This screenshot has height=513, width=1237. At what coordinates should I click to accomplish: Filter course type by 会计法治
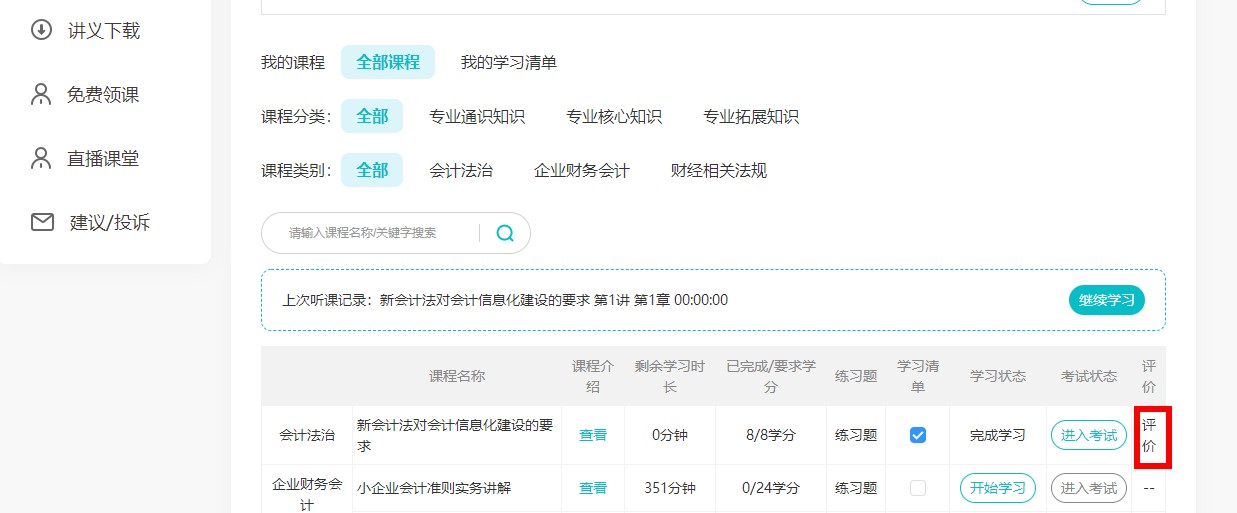461,170
